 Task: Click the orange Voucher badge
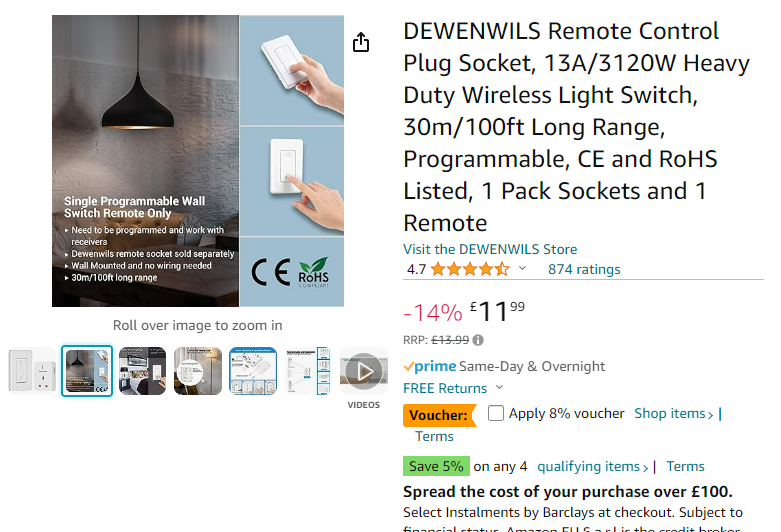[439, 414]
